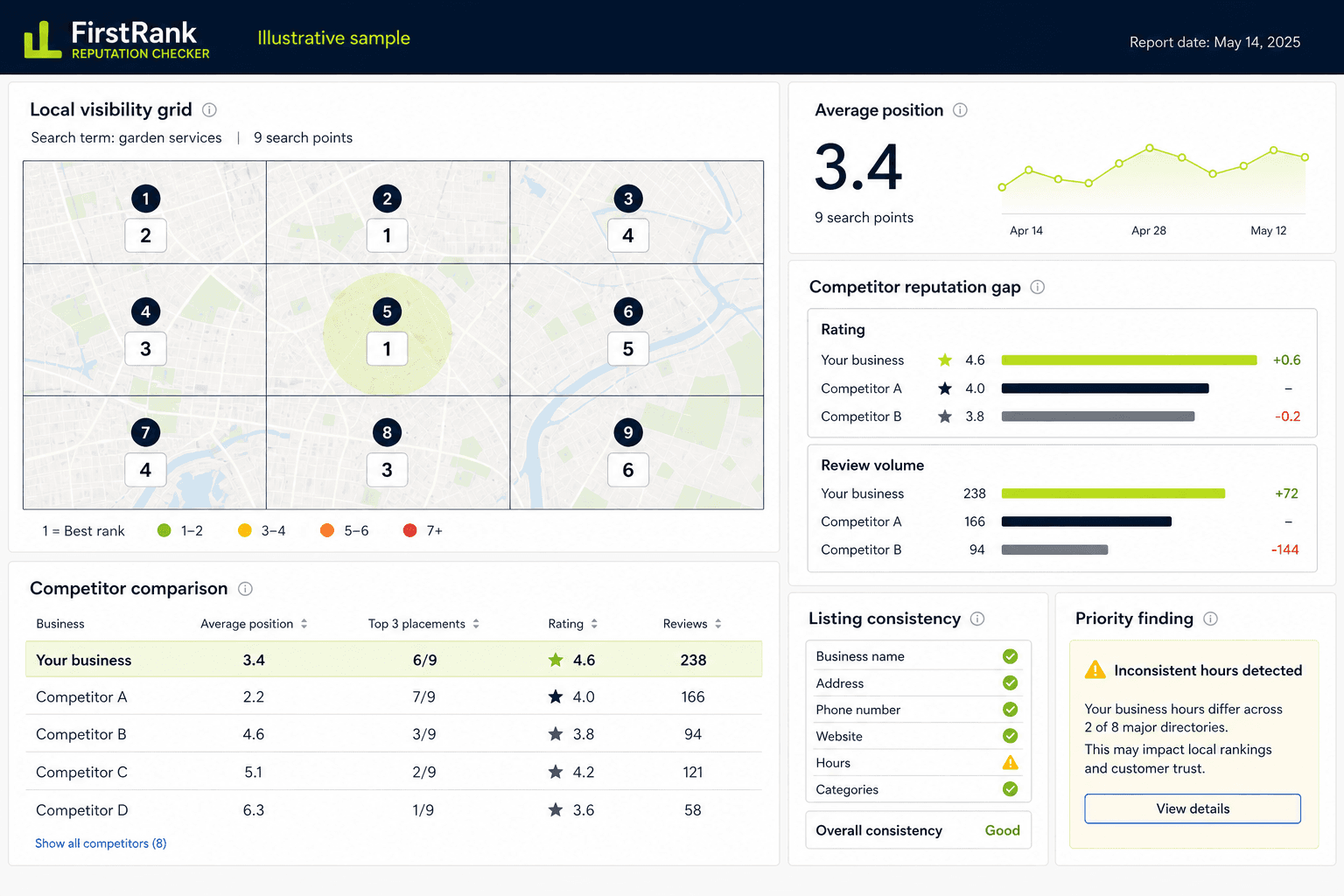Click the 3.4 average position figure

click(858, 167)
